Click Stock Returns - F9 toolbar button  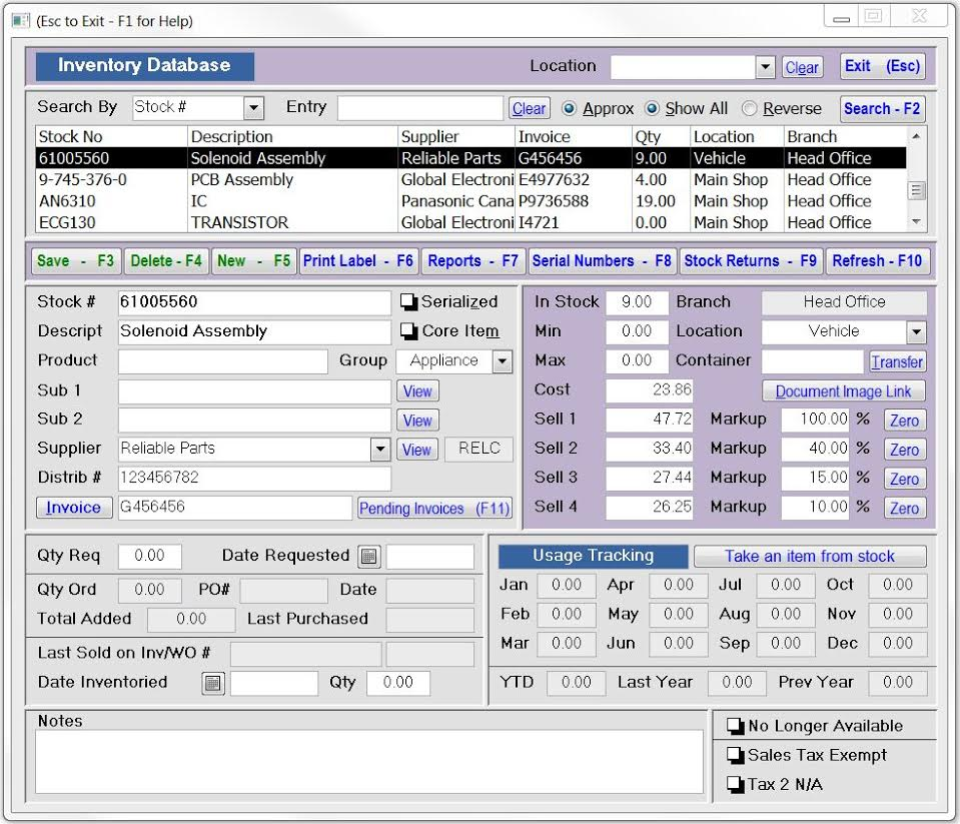coord(750,261)
